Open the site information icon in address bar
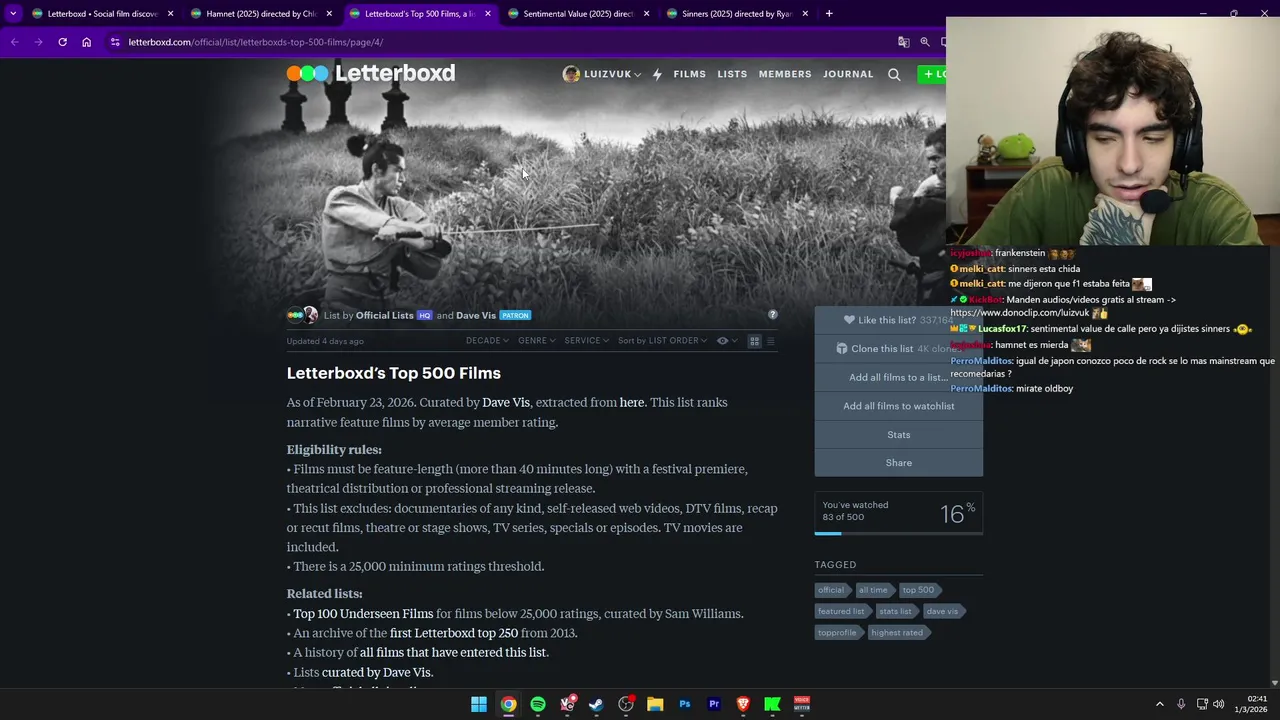 (x=115, y=42)
